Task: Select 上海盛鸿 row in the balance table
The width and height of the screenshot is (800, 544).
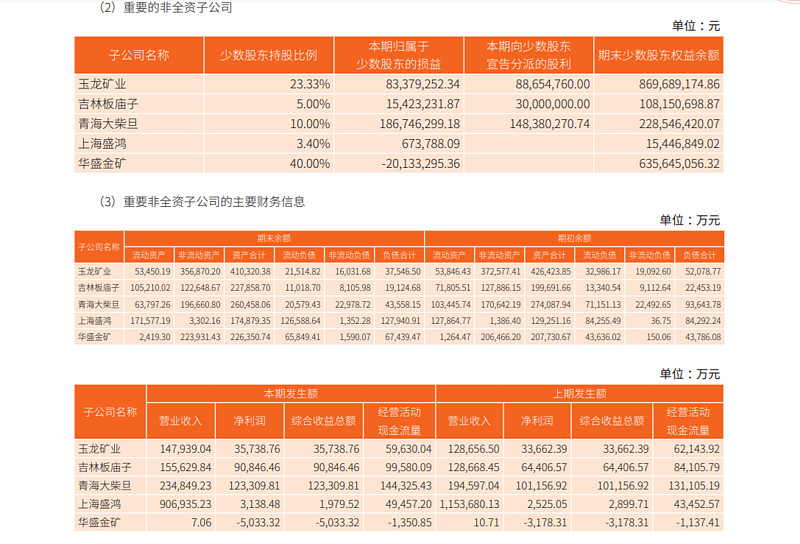Action: point(399,321)
